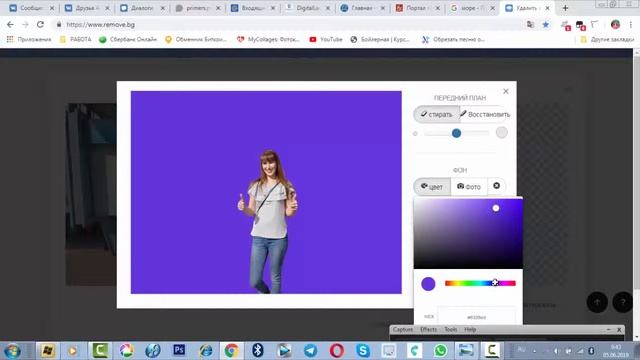Screen dimensions: 640x360
Task: Open the Бойлерная bookmark
Action: point(380,40)
